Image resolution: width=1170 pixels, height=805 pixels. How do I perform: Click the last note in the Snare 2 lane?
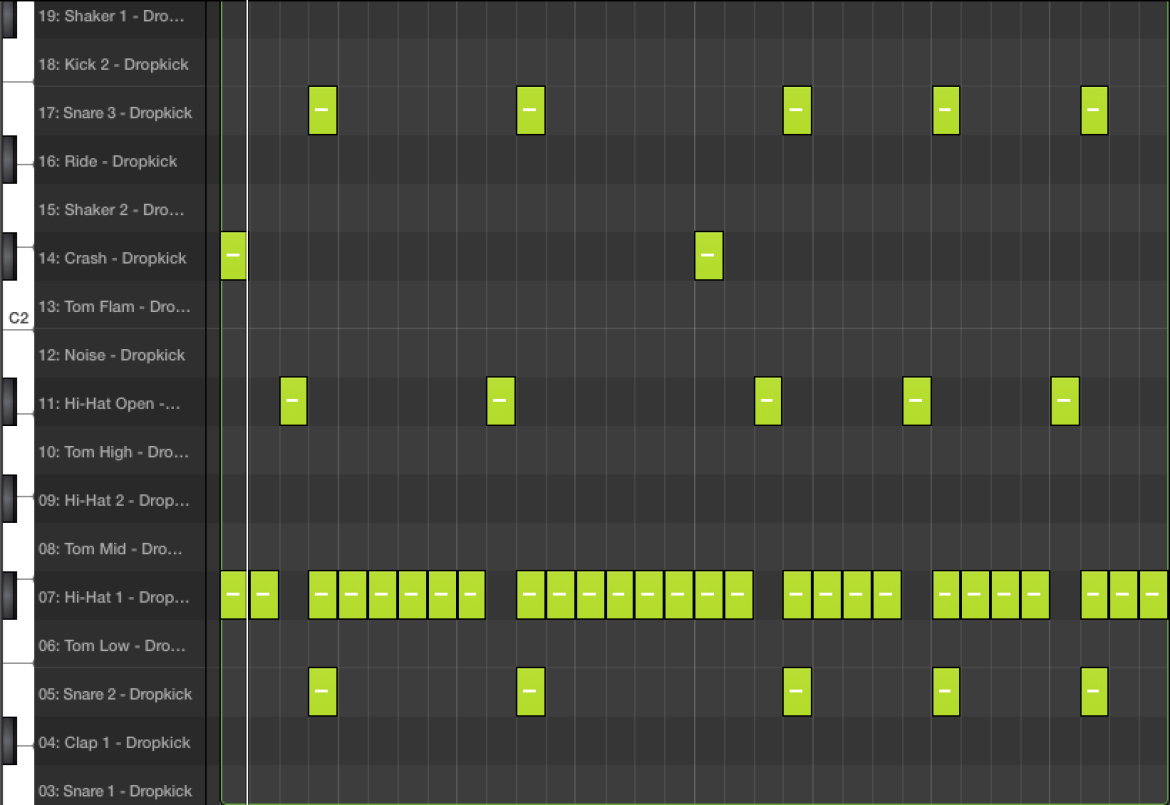(1094, 692)
